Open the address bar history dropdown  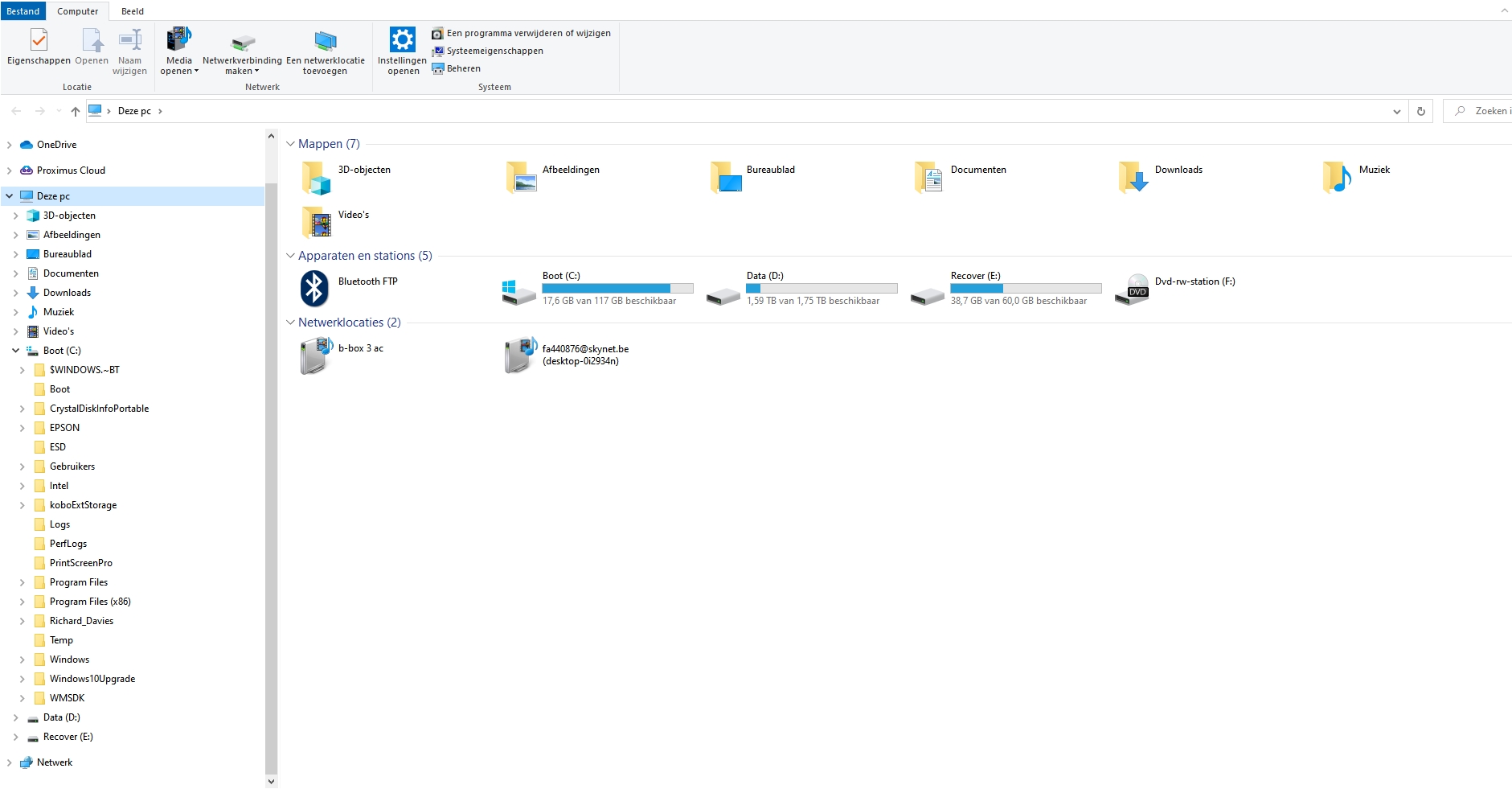tap(1396, 111)
